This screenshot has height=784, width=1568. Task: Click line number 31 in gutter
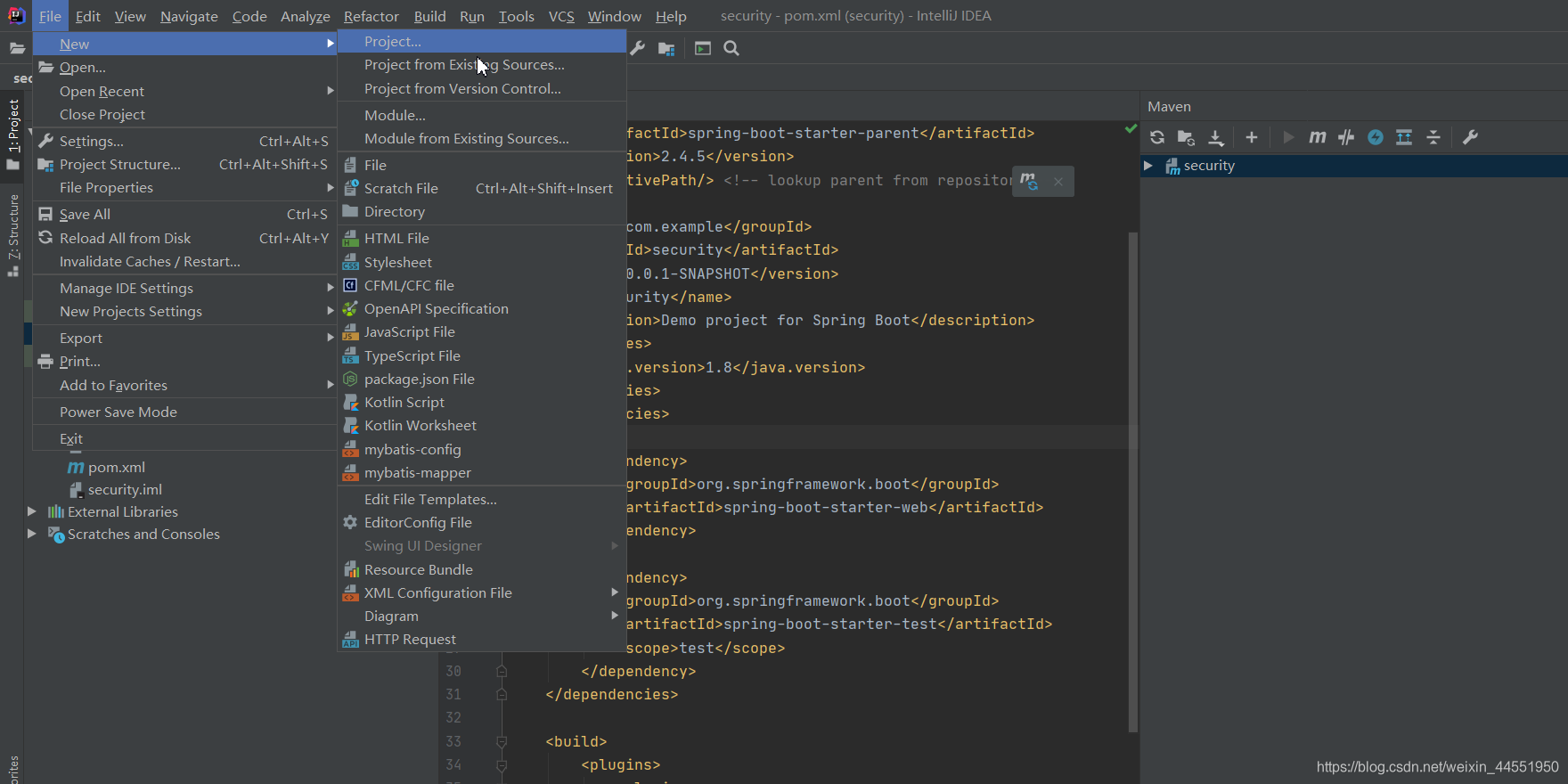pos(453,694)
